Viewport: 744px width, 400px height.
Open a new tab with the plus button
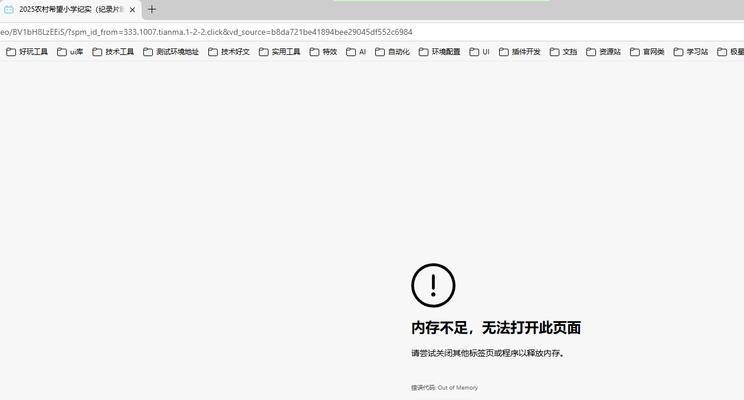(x=152, y=9)
